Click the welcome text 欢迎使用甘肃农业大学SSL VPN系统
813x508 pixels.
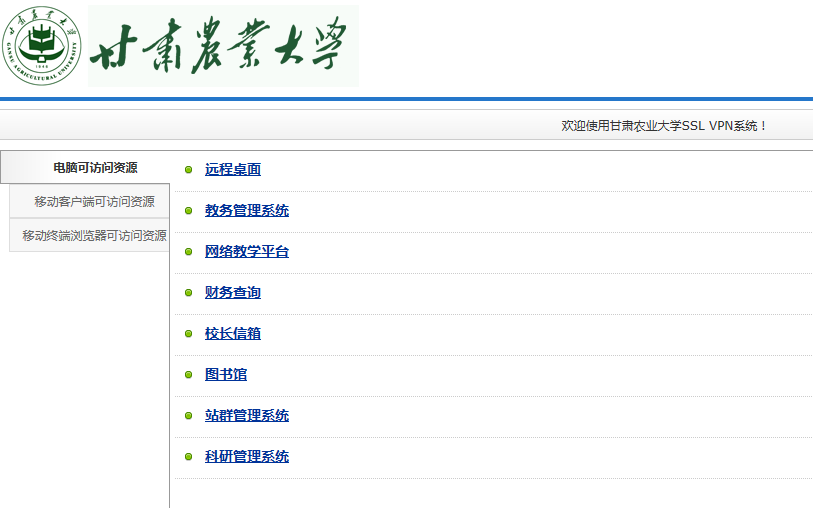point(663,125)
